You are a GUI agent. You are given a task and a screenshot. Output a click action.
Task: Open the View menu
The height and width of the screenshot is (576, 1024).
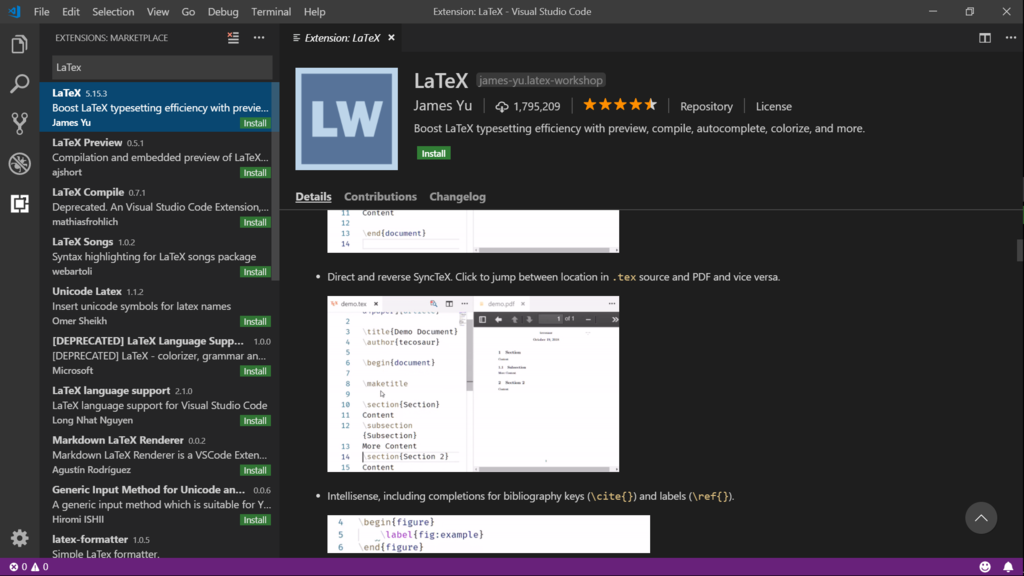(x=157, y=12)
